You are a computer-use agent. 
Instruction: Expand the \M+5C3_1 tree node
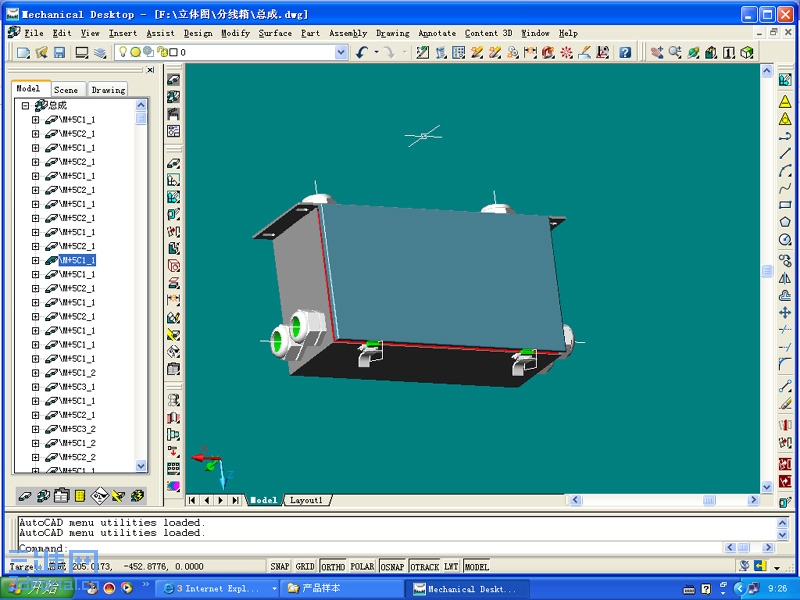[35, 387]
